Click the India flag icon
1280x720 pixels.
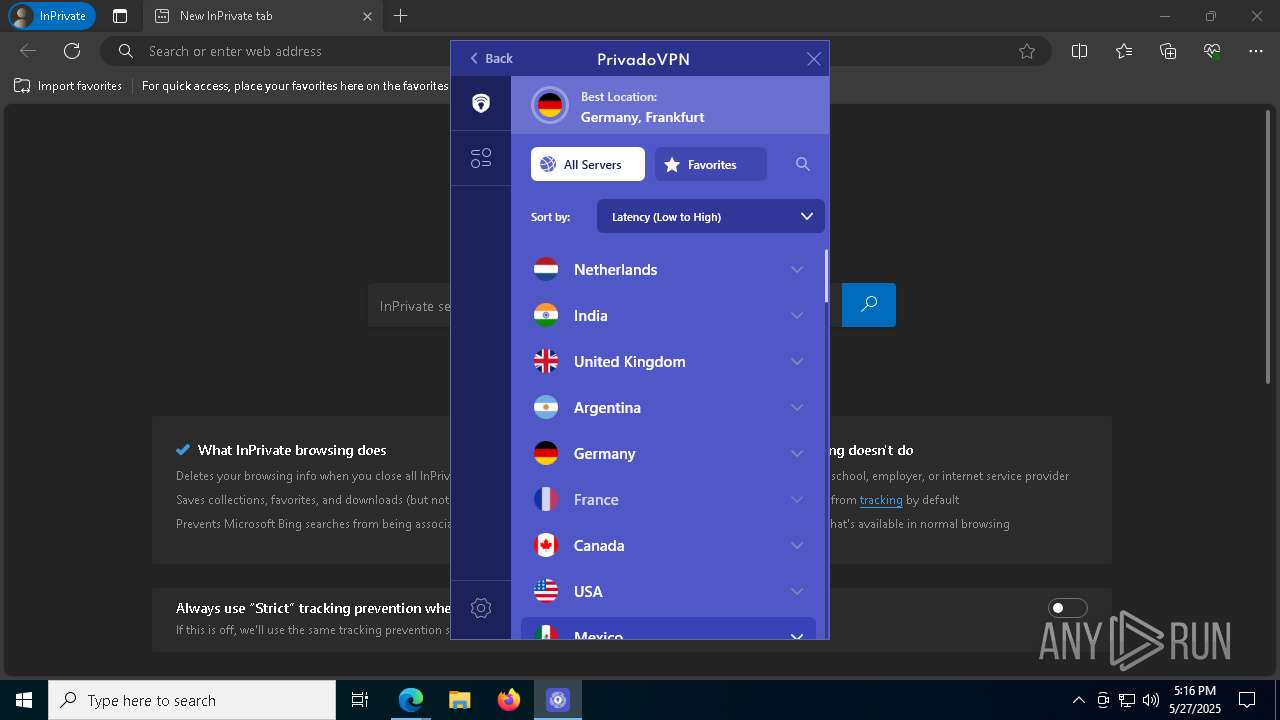tap(546, 315)
